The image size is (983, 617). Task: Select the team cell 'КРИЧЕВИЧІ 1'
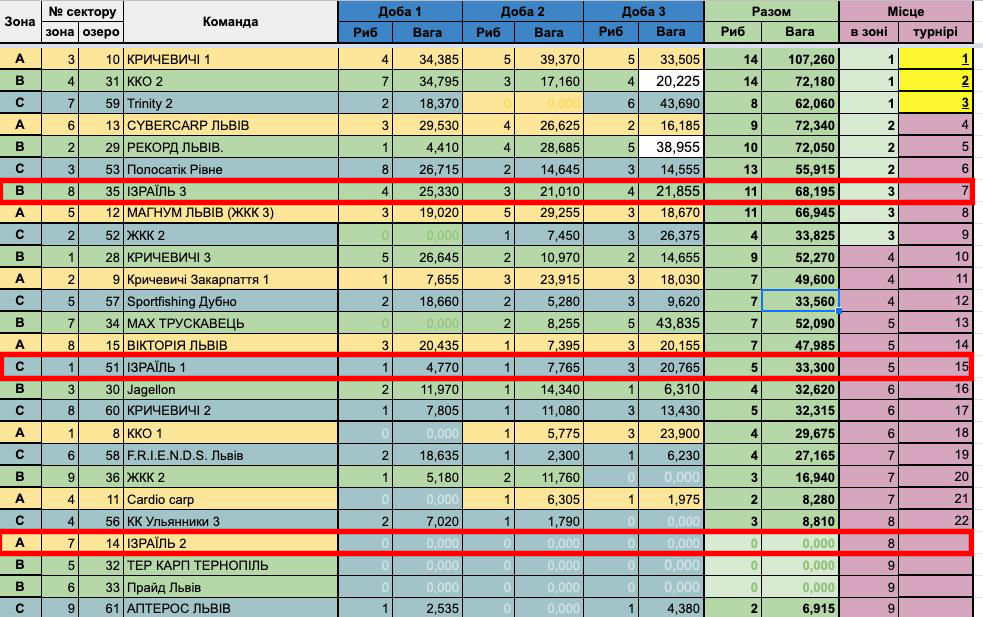[231, 59]
